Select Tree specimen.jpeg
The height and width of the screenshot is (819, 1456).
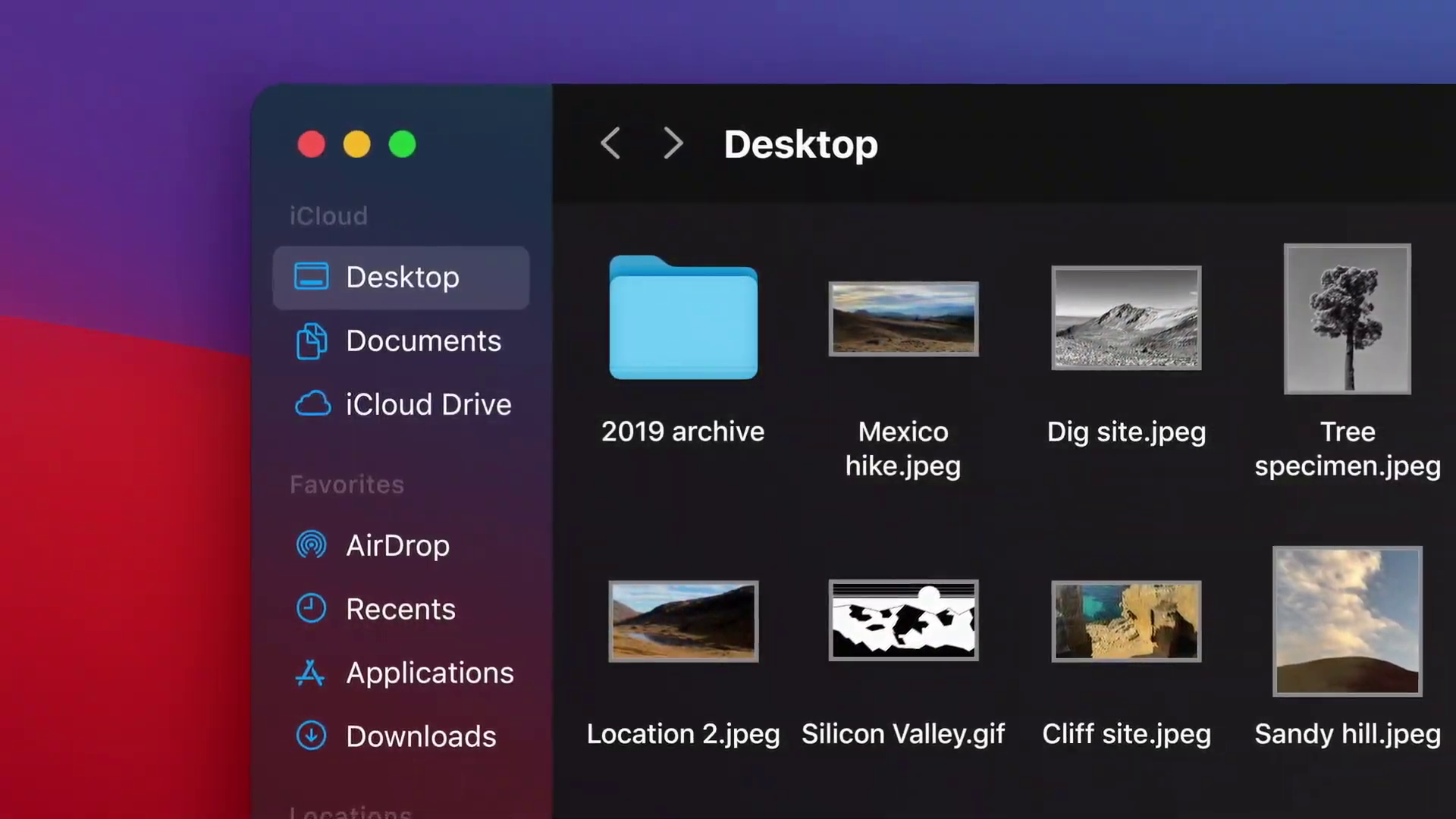1347,318
